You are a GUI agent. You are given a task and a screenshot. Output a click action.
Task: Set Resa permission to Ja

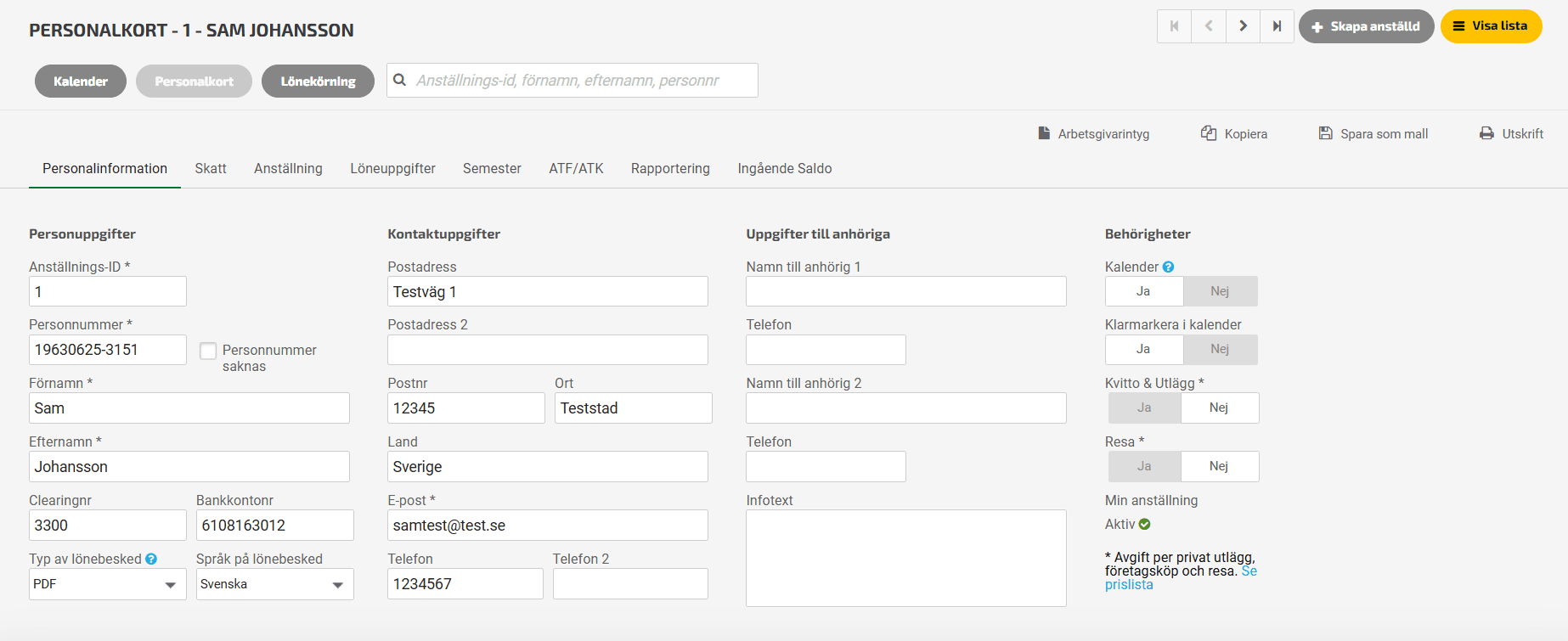pyautogui.click(x=1144, y=466)
